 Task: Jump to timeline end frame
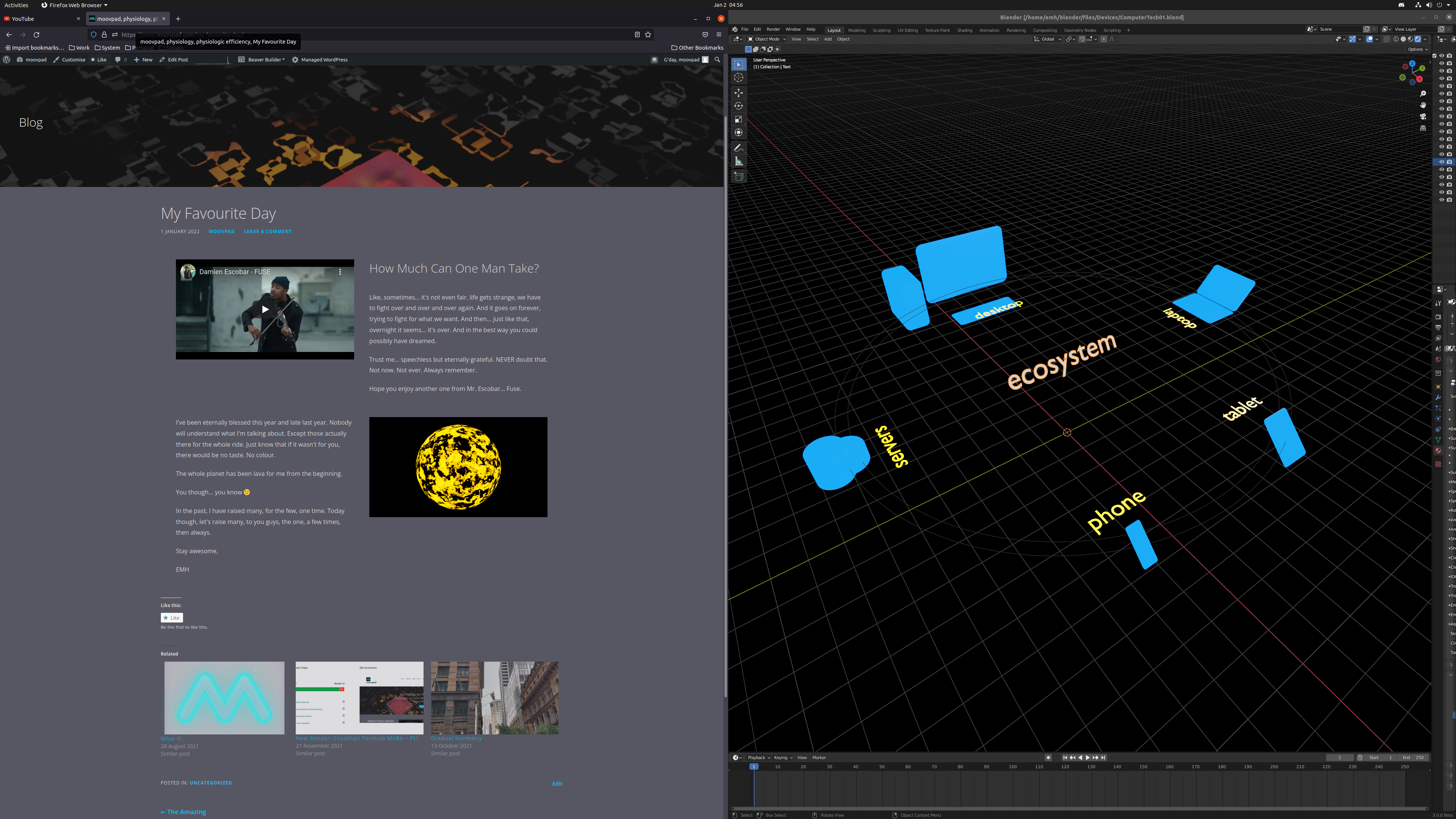point(1103,758)
